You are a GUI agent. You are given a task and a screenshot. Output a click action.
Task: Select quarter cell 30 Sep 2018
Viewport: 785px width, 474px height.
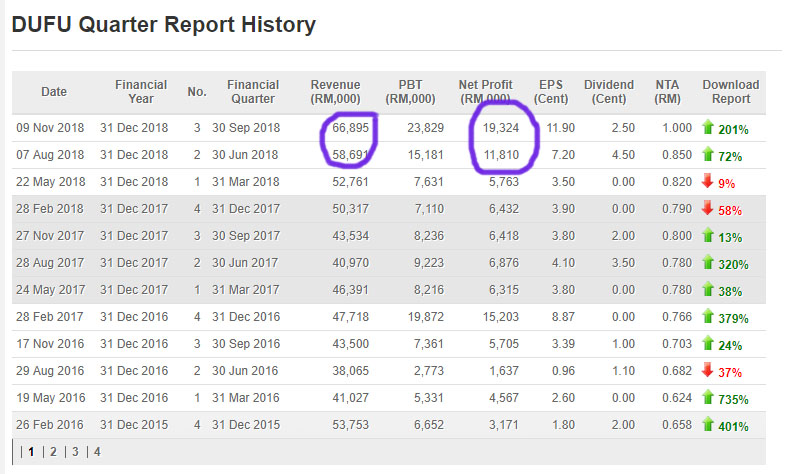click(246, 128)
